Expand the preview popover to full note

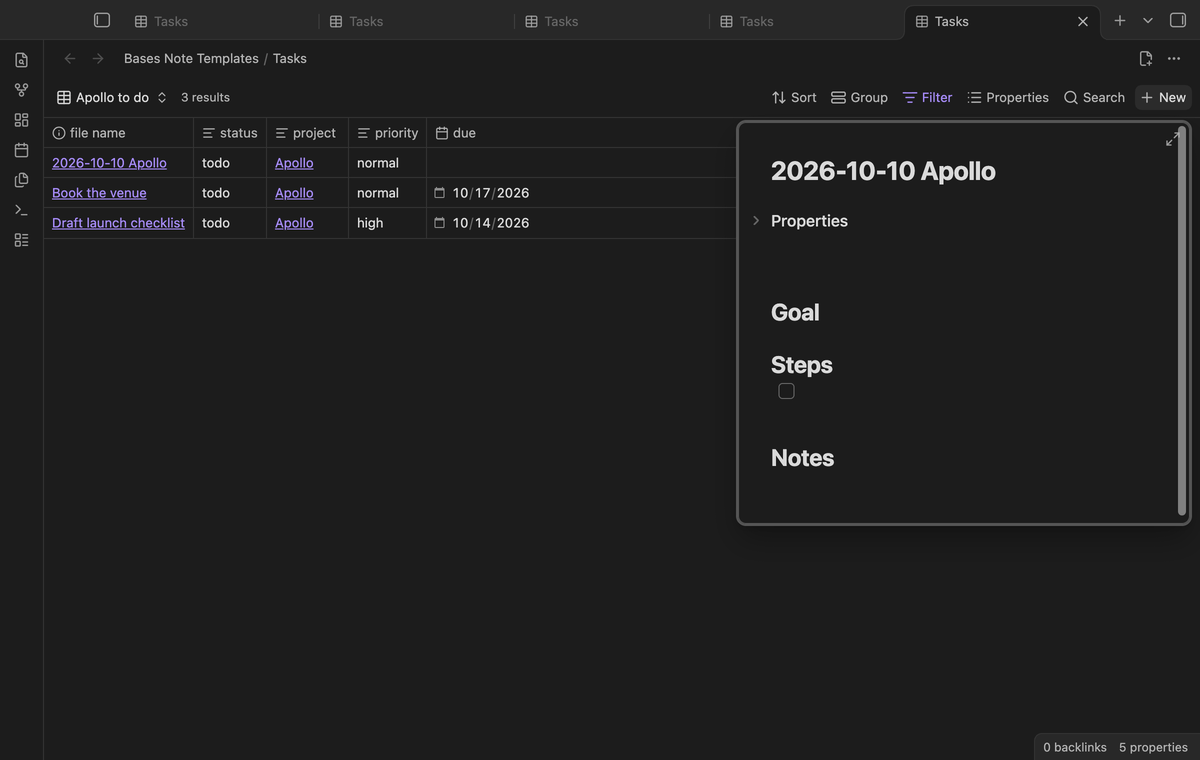click(x=1173, y=139)
